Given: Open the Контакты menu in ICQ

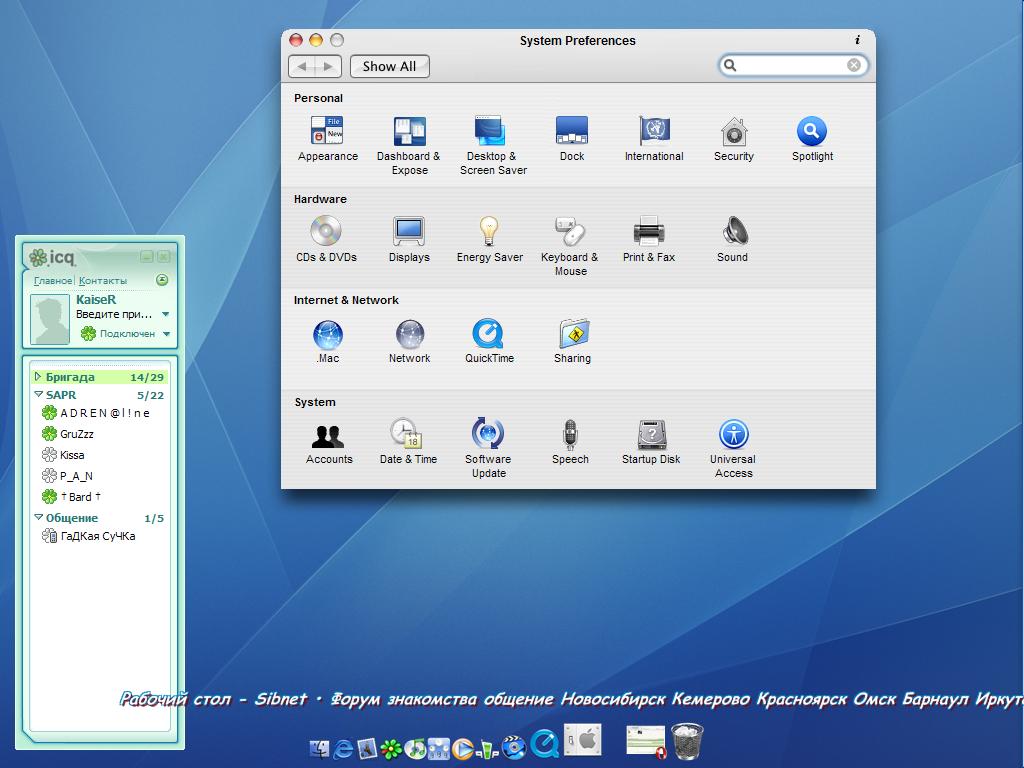Looking at the screenshot, I should coord(103,280).
